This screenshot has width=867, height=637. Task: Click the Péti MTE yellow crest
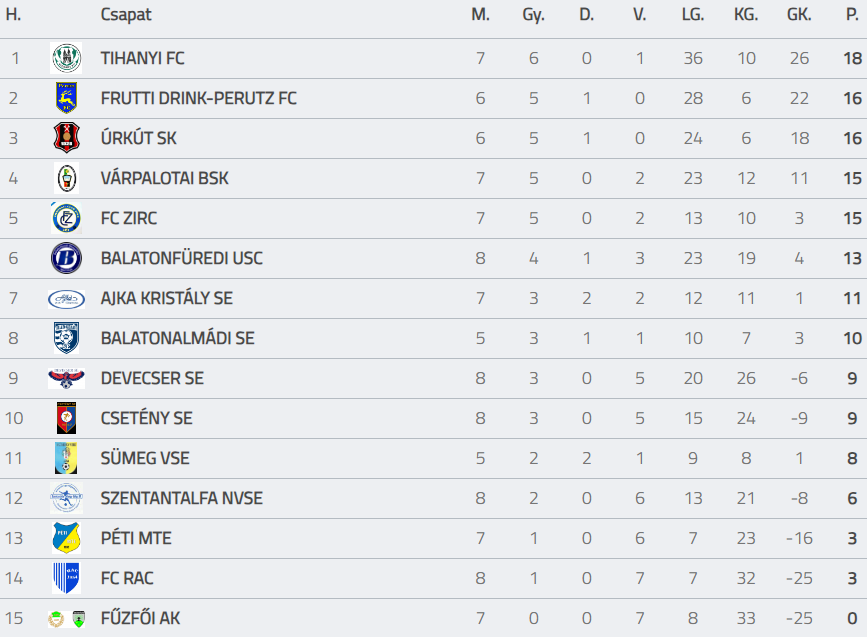(x=66, y=538)
